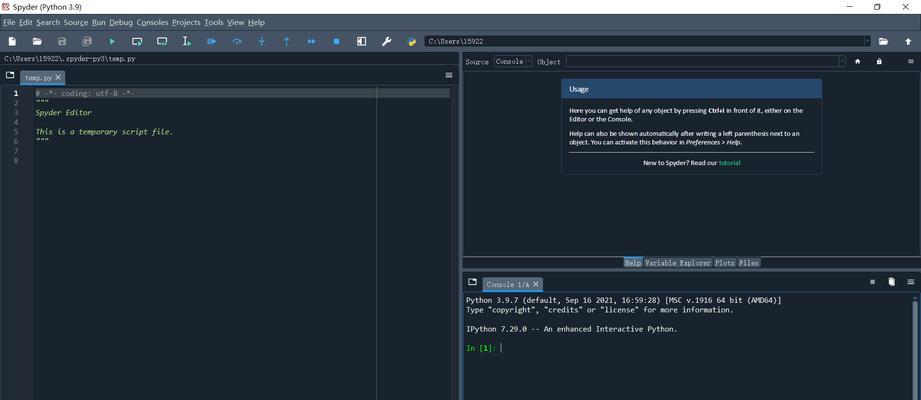
Task: Open the File menu
Action: (9, 22)
